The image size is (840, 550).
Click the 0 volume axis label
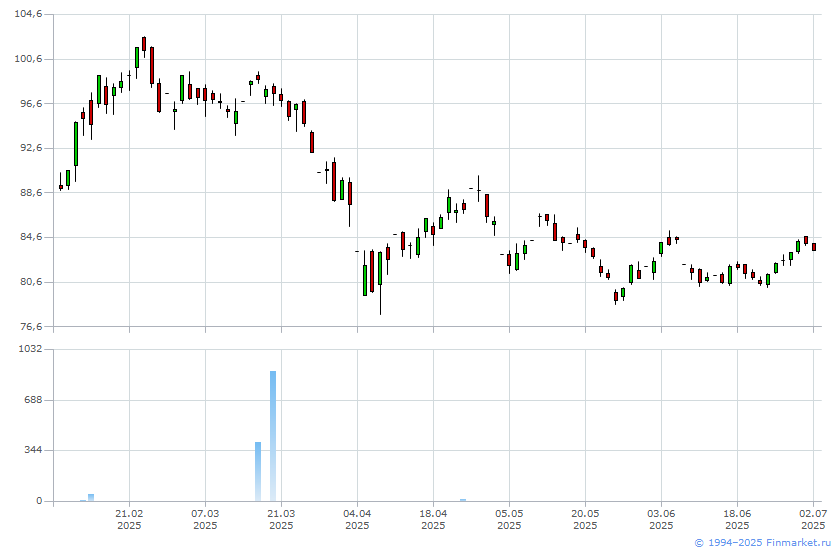(39, 501)
